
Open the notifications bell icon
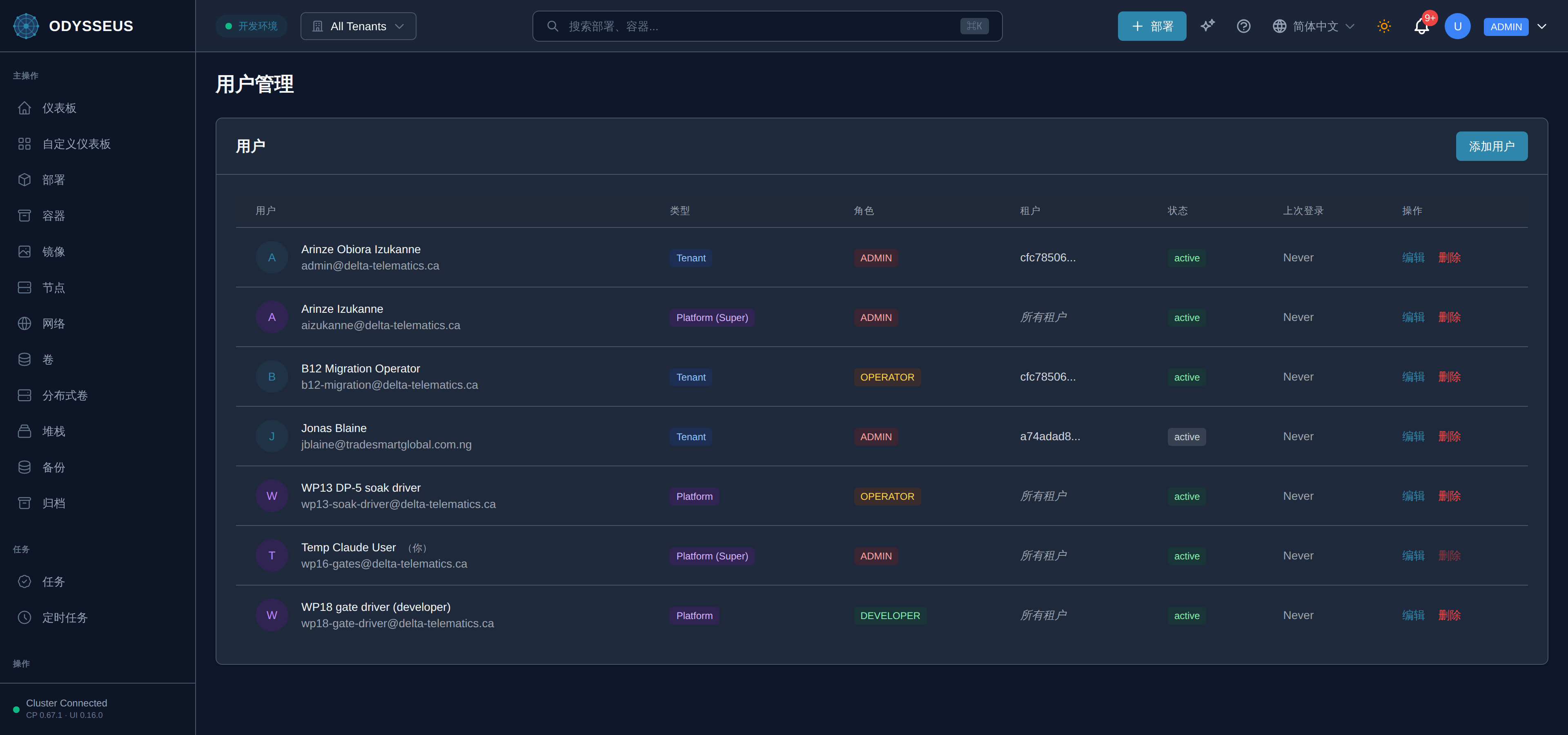(x=1422, y=26)
